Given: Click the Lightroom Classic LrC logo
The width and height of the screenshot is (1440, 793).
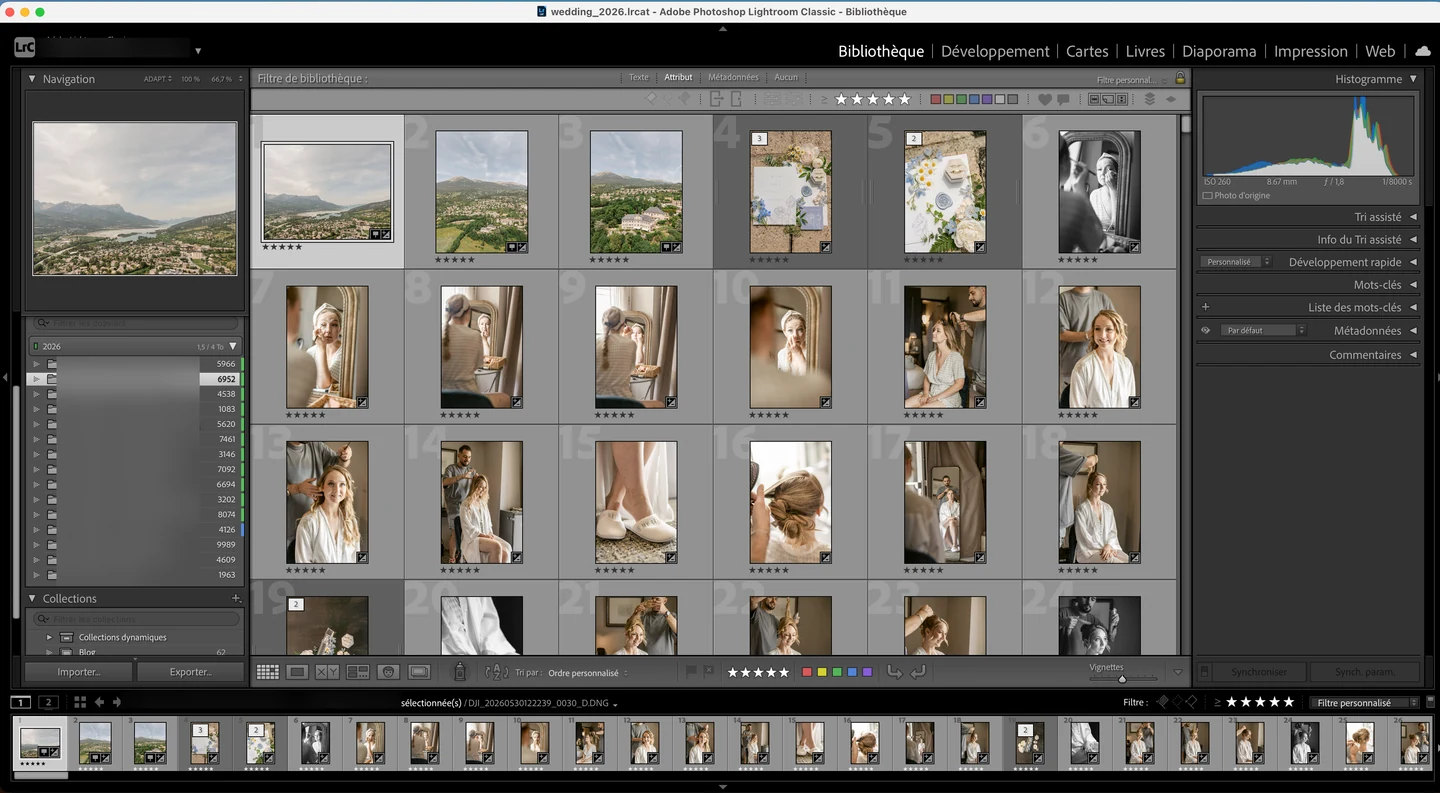Looking at the screenshot, I should pos(26,48).
